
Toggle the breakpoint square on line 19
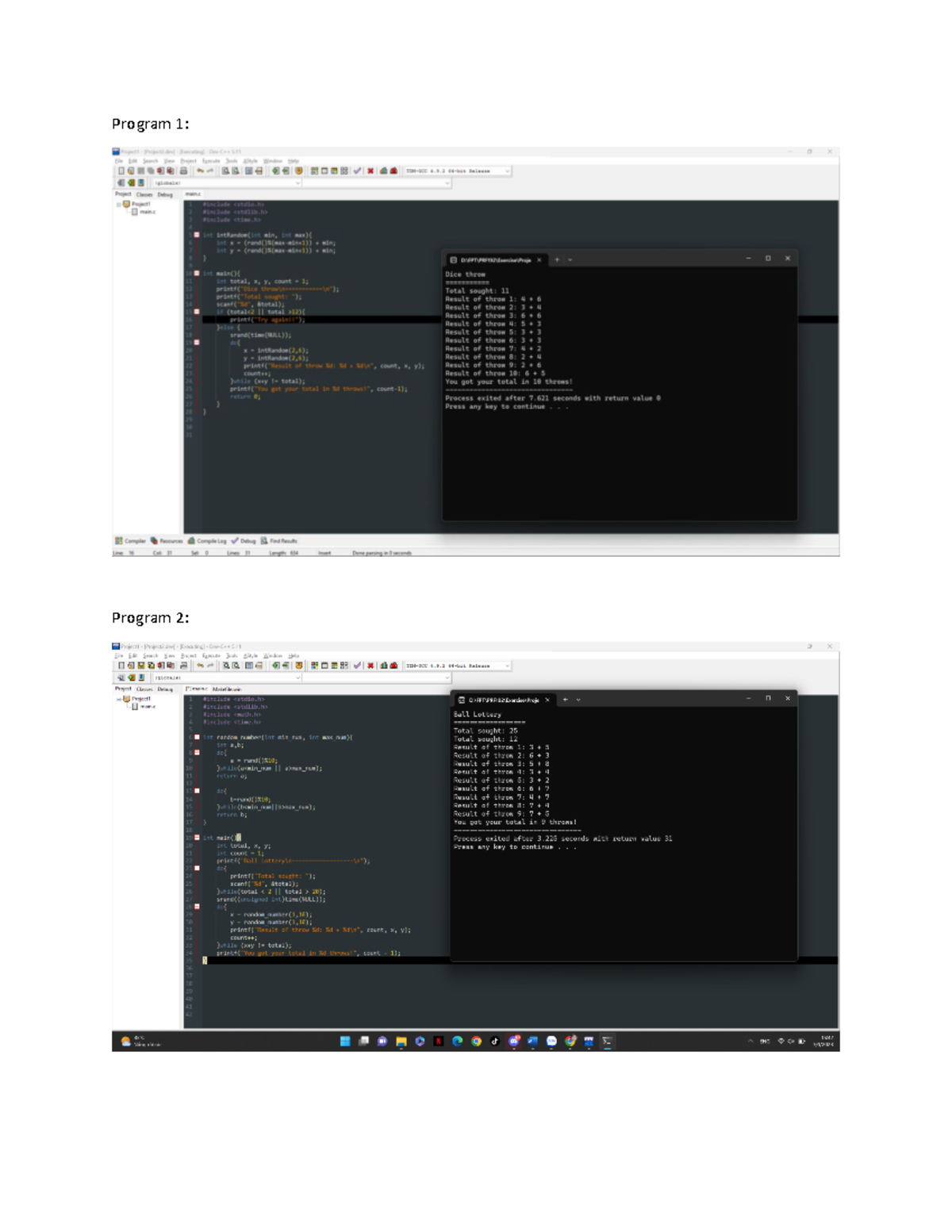tap(197, 342)
